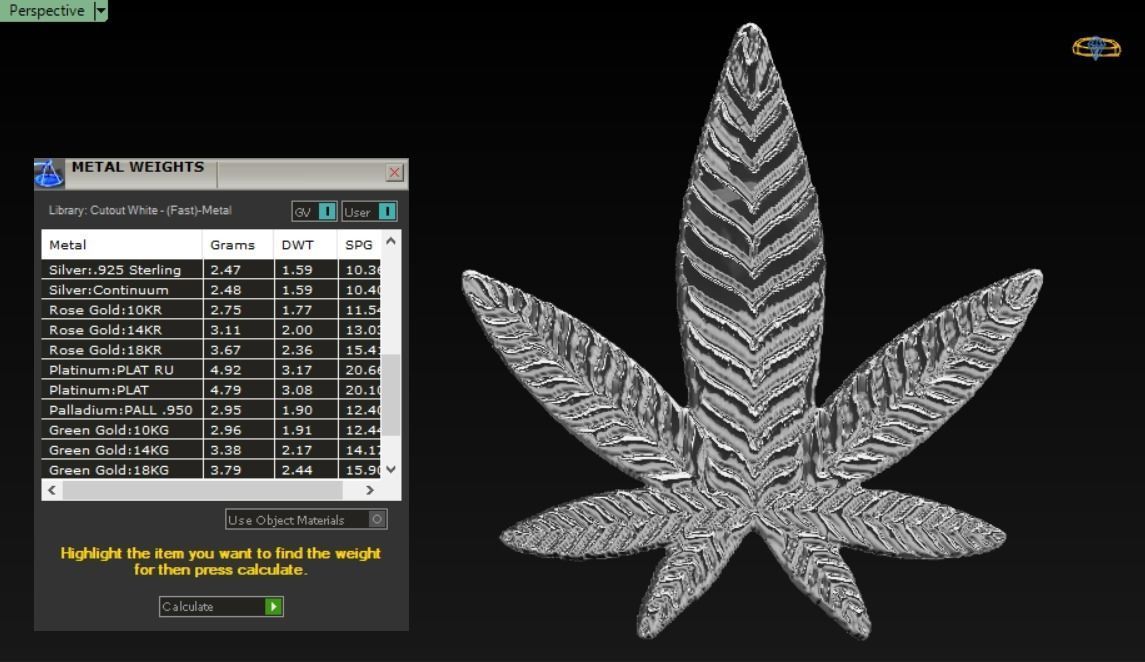The image size is (1145, 662).
Task: Select the Platinum:PLAT row
Action: click(211, 390)
